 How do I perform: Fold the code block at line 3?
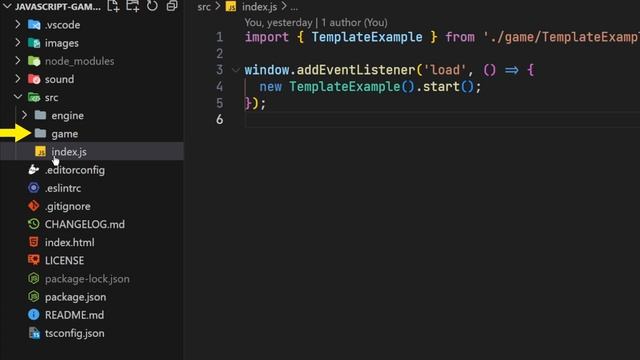[x=236, y=70]
